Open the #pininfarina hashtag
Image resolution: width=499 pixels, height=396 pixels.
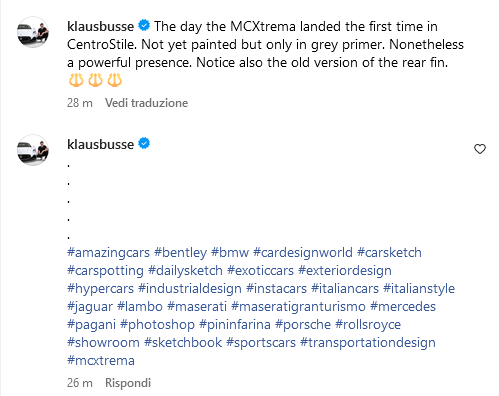point(235,324)
